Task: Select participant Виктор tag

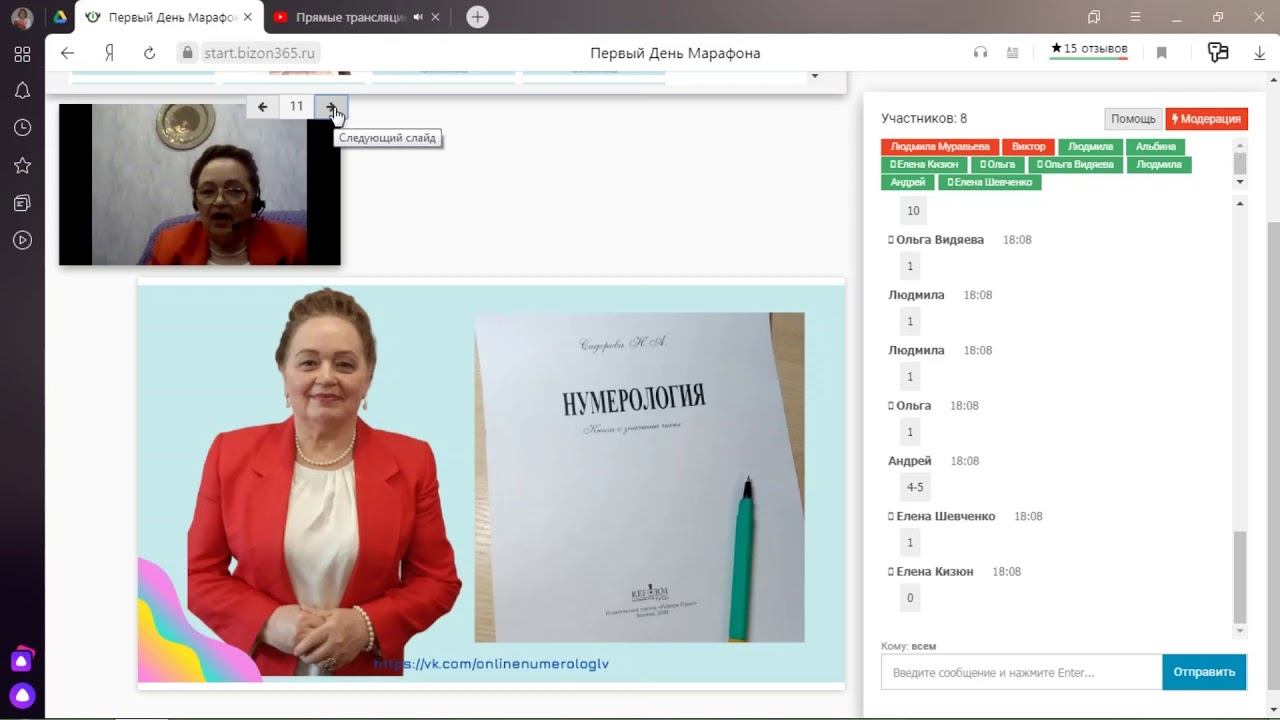Action: pyautogui.click(x=1028, y=147)
